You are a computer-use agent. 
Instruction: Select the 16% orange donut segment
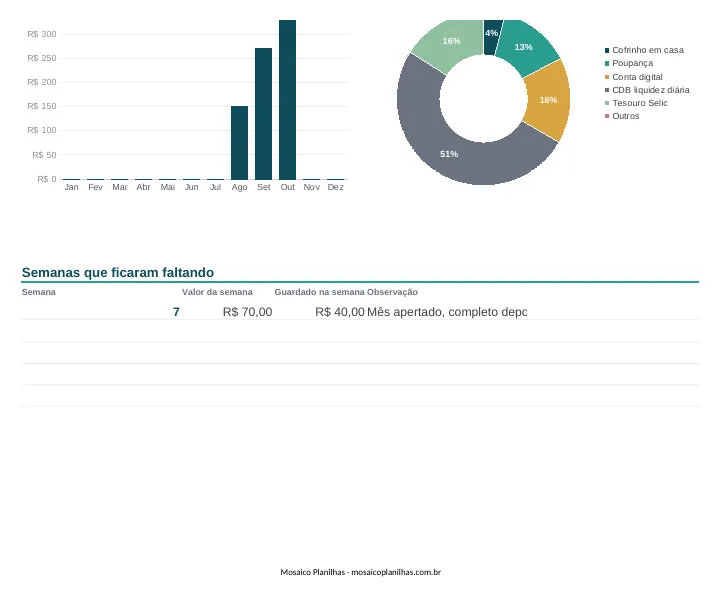(548, 100)
